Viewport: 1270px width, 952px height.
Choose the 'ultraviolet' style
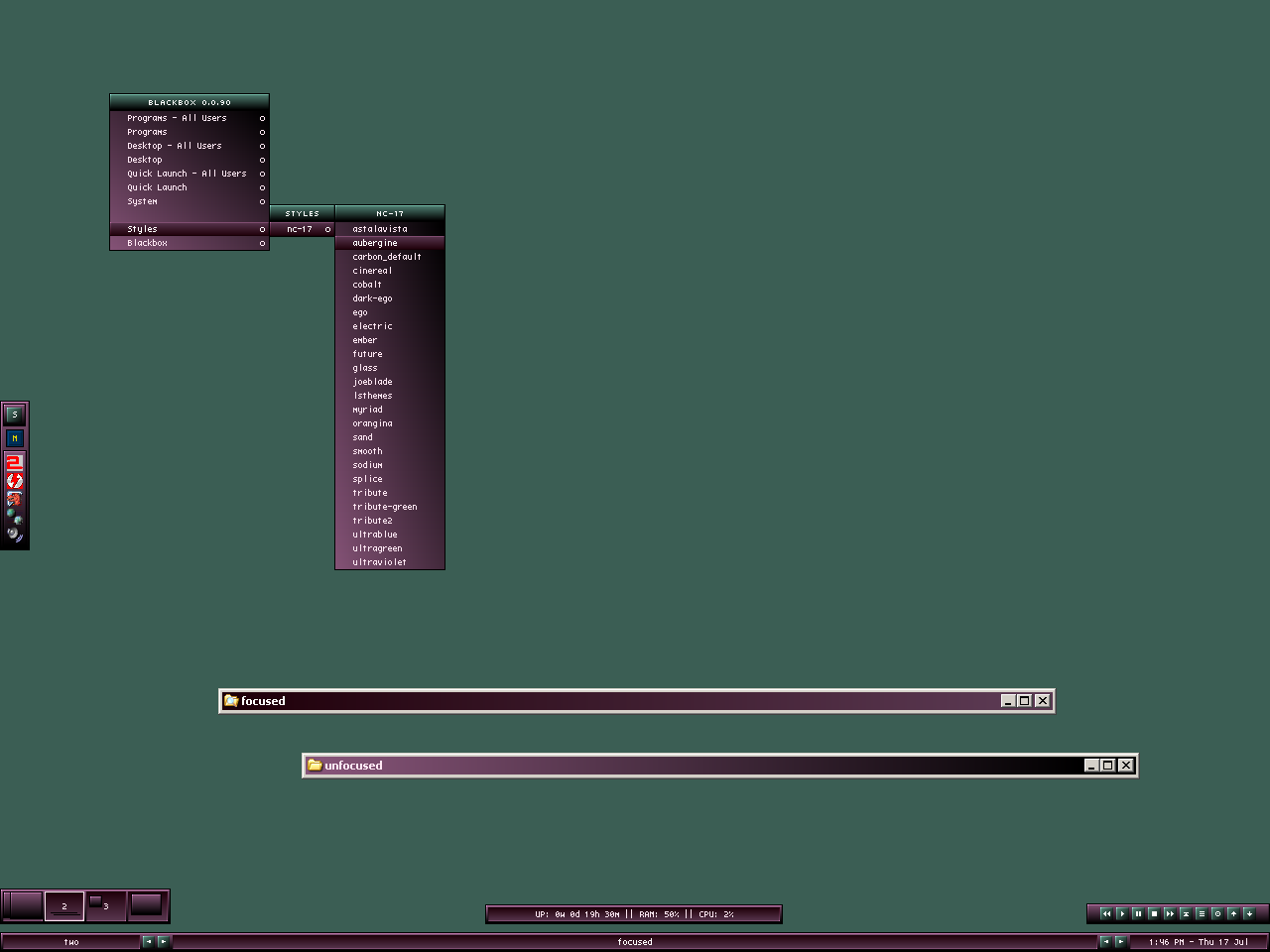point(379,562)
